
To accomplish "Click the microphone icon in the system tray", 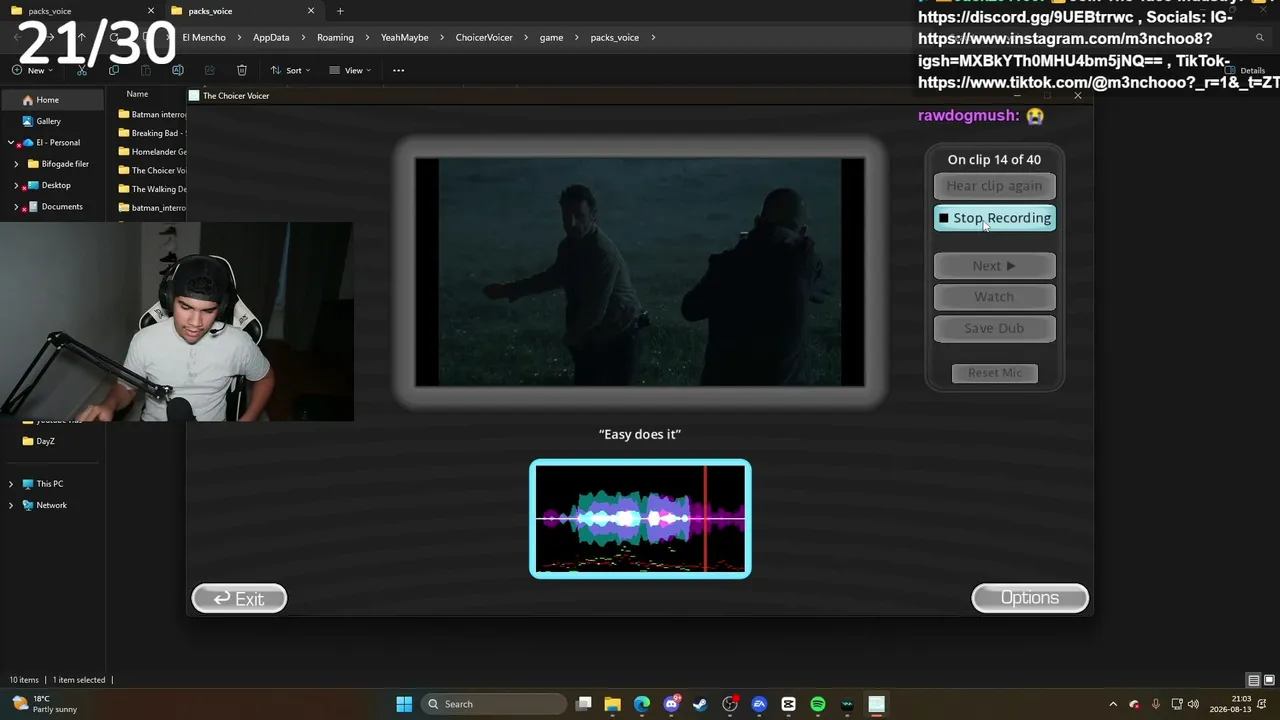I will [x=1156, y=704].
